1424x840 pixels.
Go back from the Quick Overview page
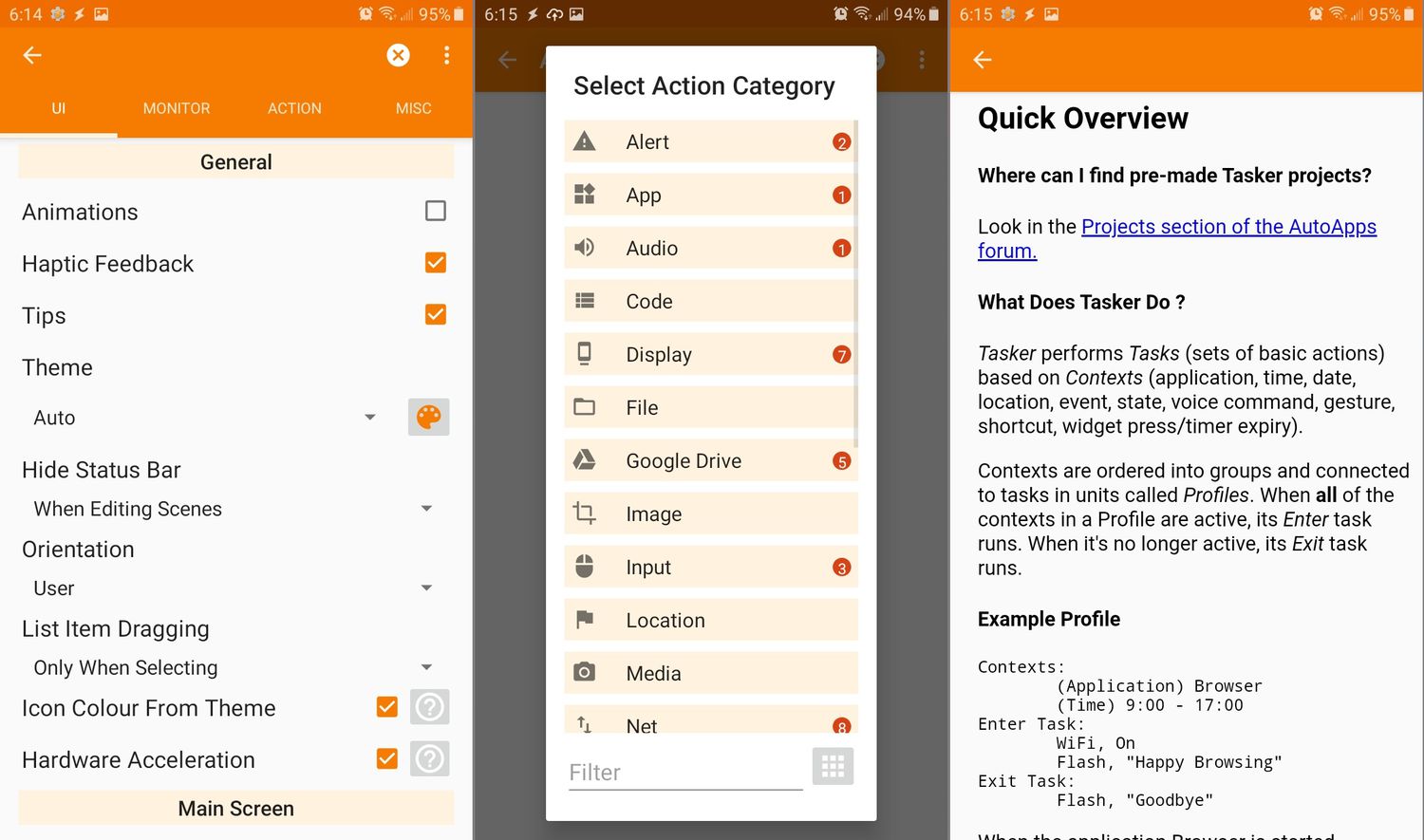[x=983, y=60]
